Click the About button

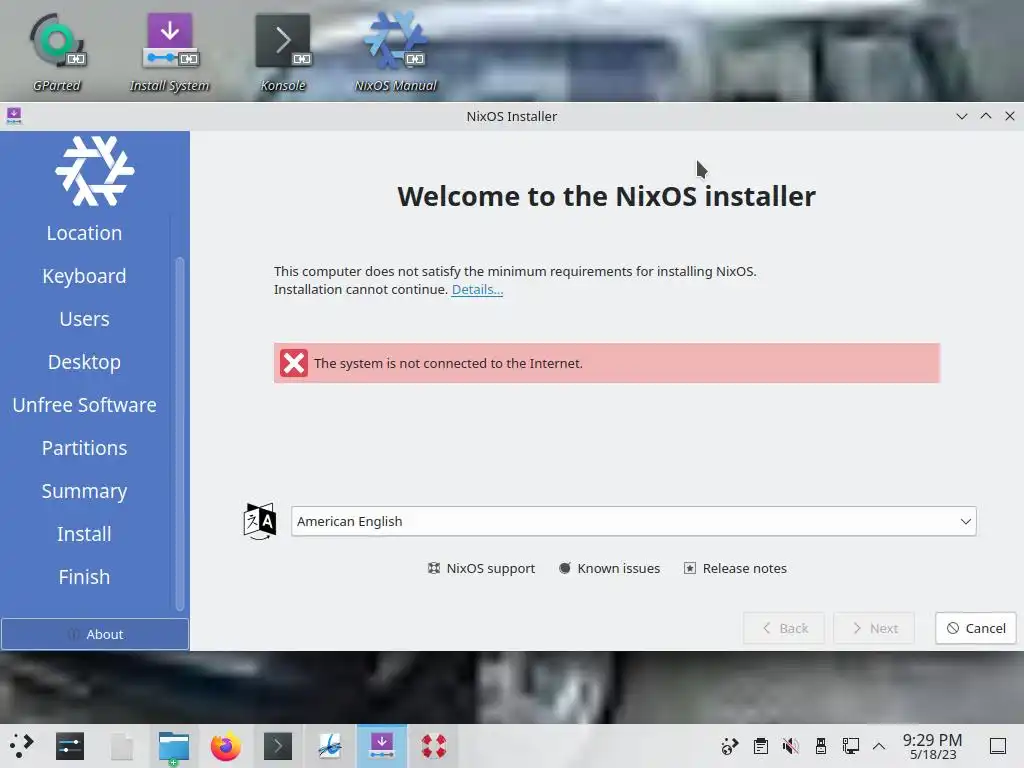tap(95, 634)
